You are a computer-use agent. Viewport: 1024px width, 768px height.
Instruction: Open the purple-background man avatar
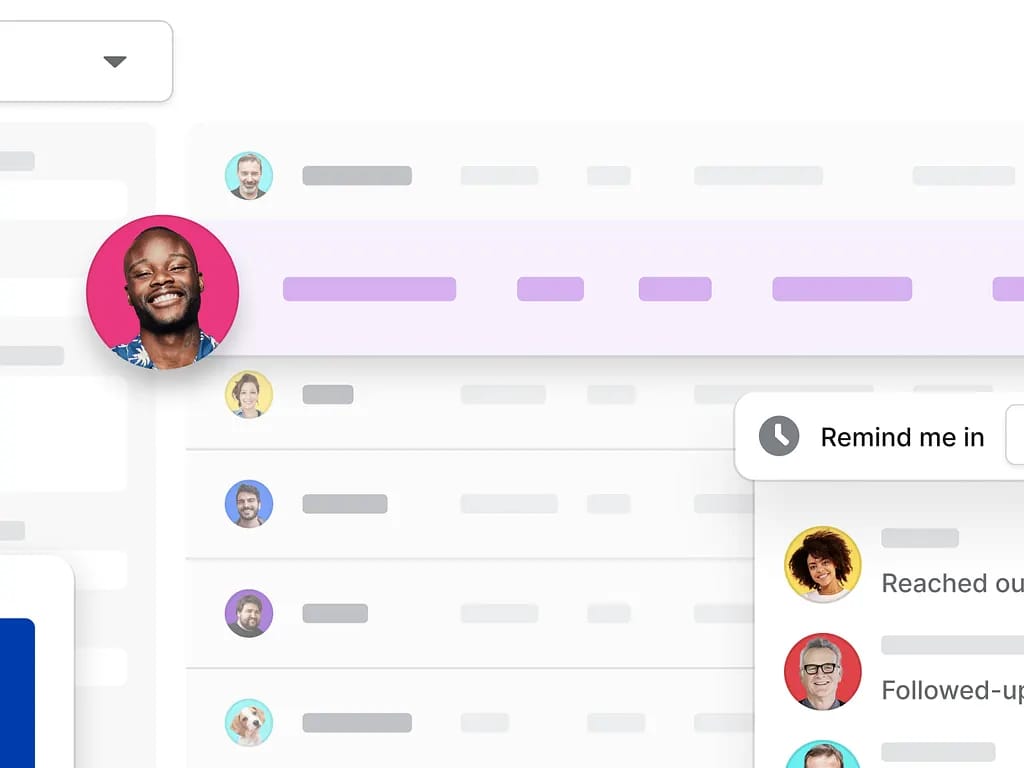coord(249,613)
